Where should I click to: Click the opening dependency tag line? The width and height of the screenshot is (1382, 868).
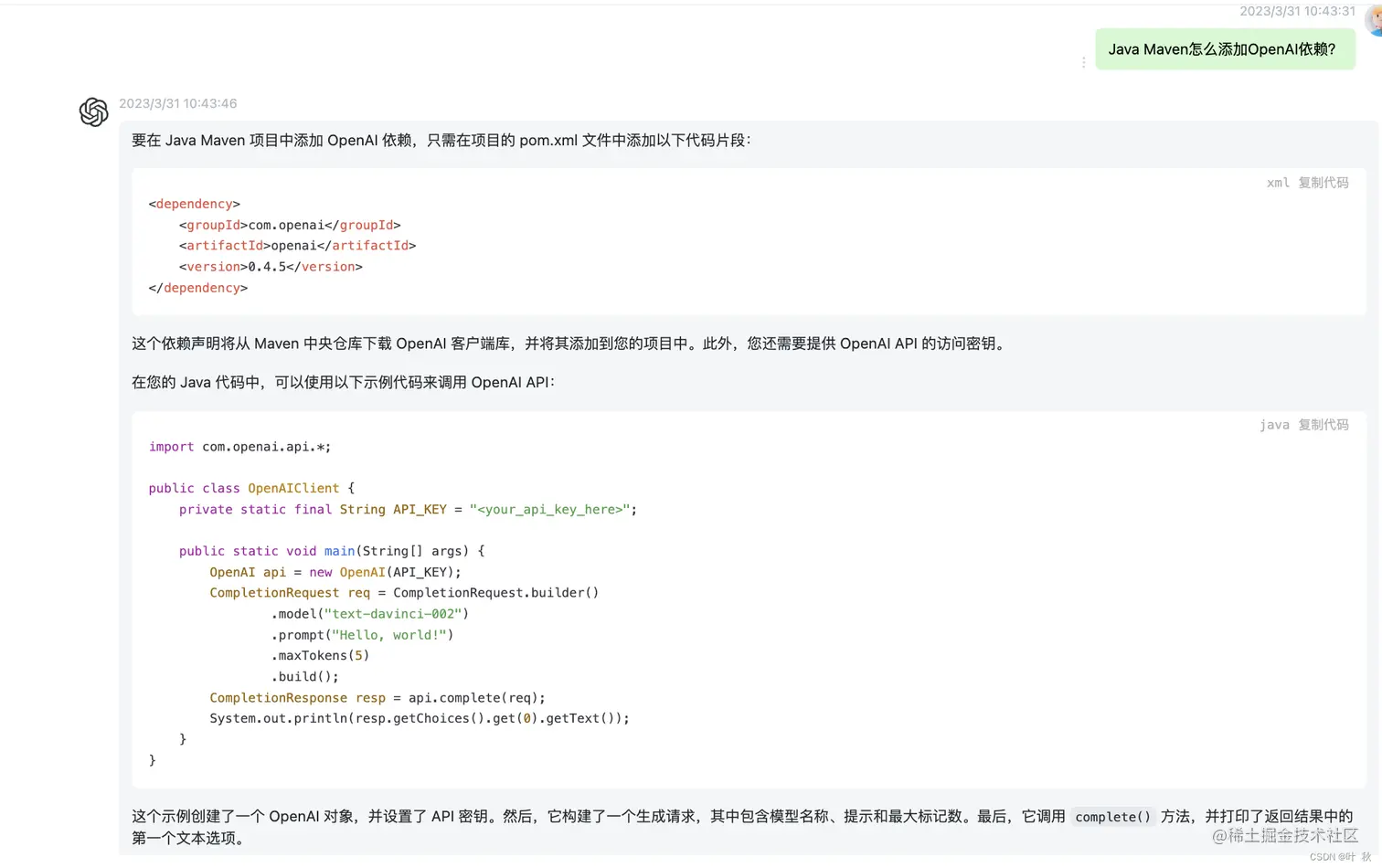point(194,204)
